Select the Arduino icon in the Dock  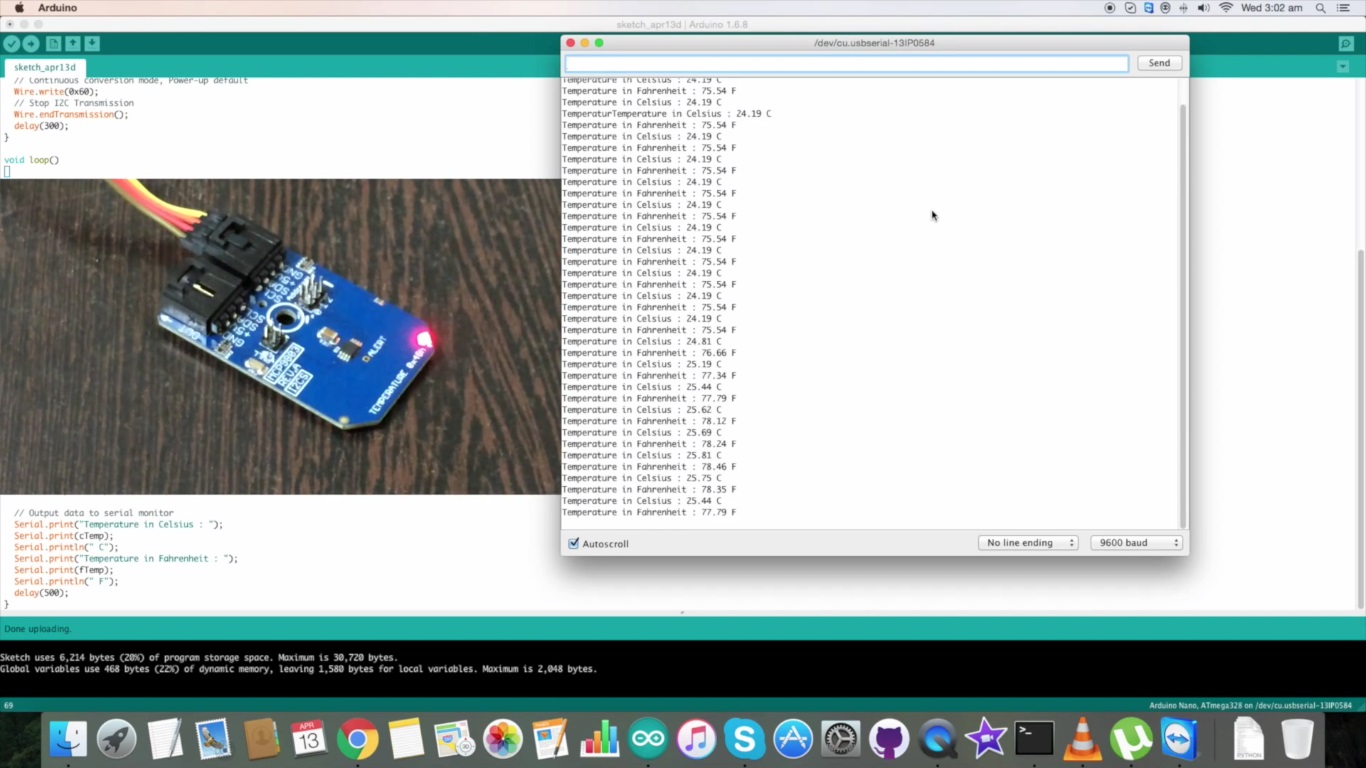pos(648,740)
